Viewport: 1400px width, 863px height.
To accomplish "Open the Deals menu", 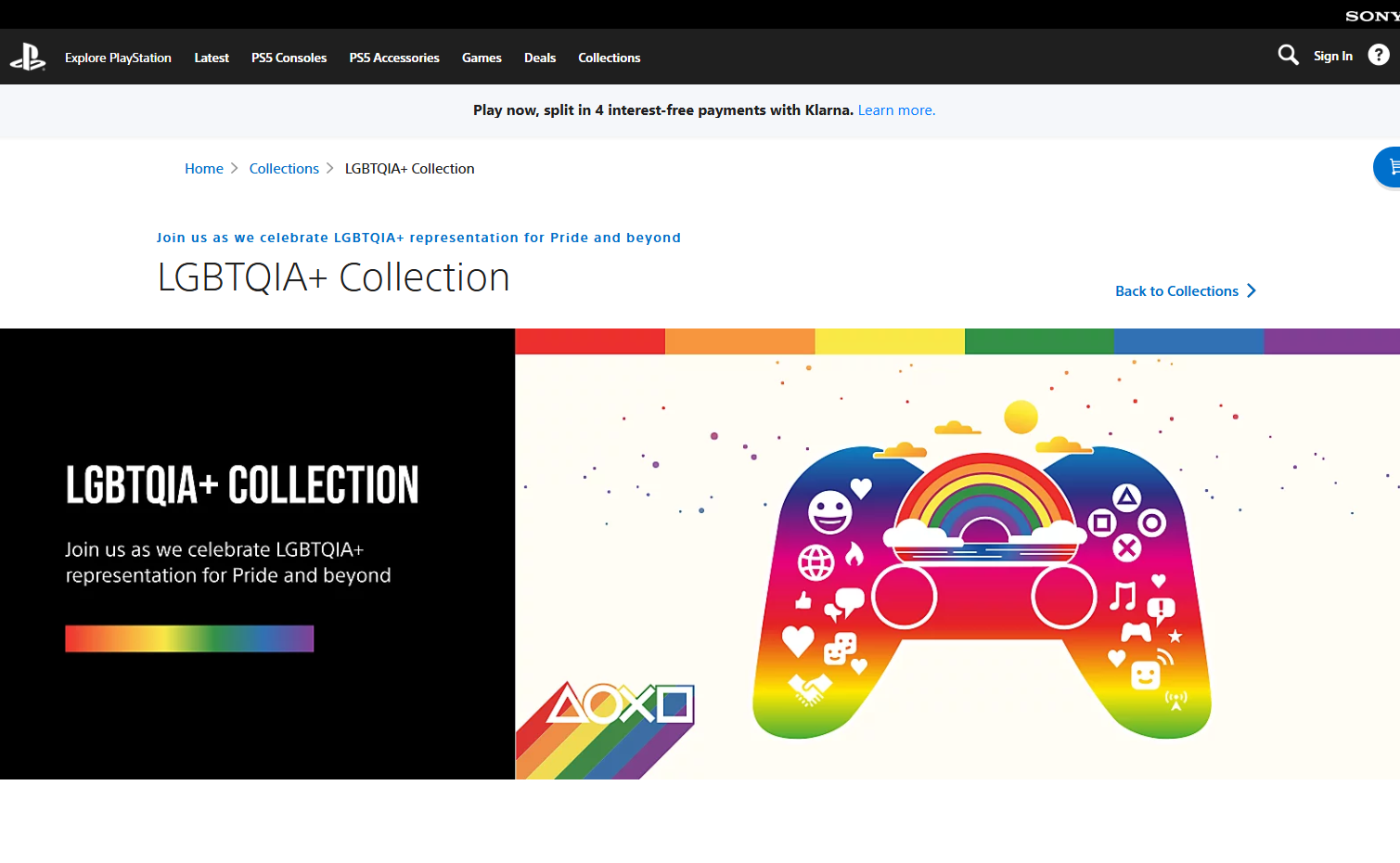I will (540, 58).
